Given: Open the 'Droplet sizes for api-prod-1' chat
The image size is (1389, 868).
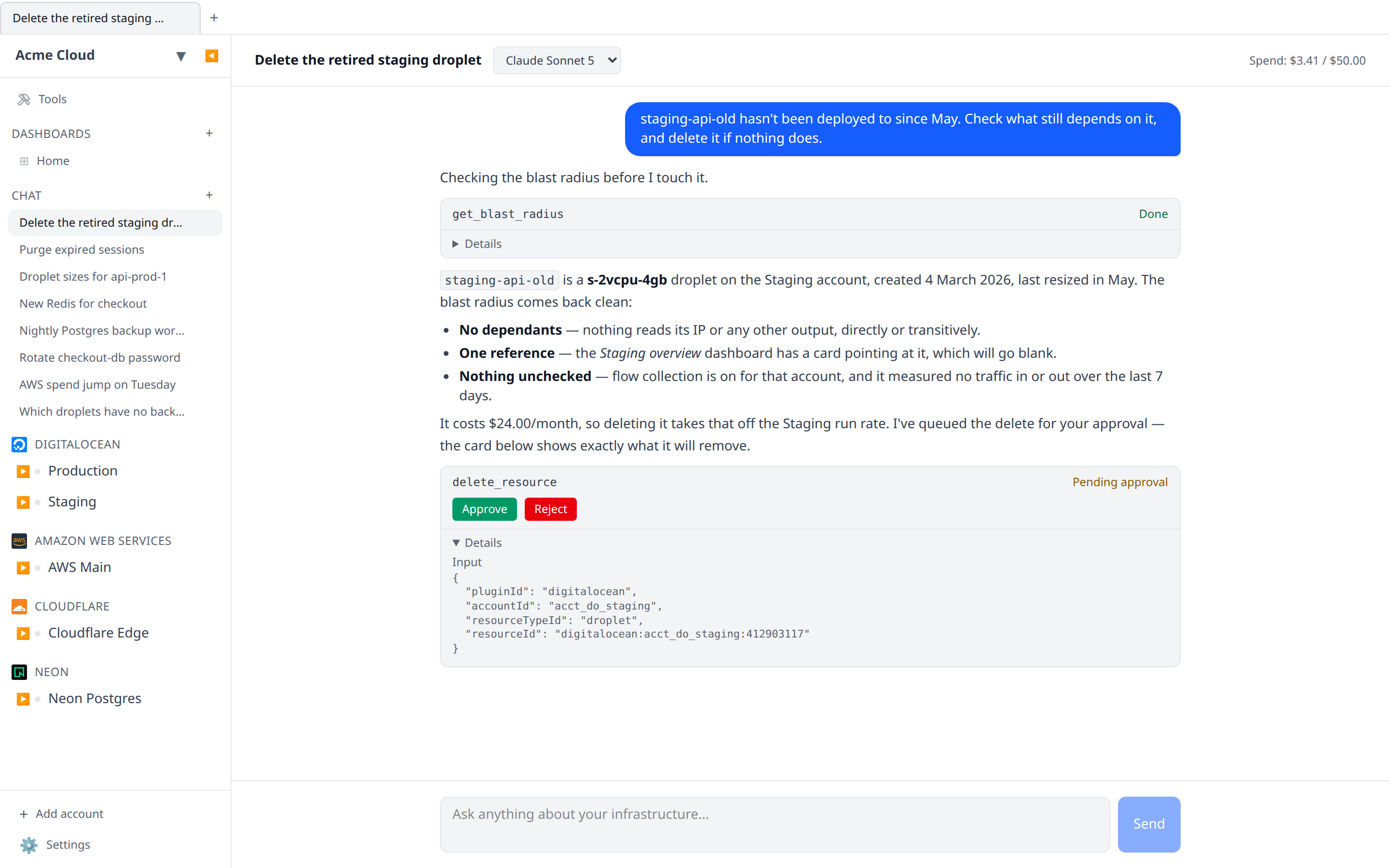Looking at the screenshot, I should tap(115, 277).
